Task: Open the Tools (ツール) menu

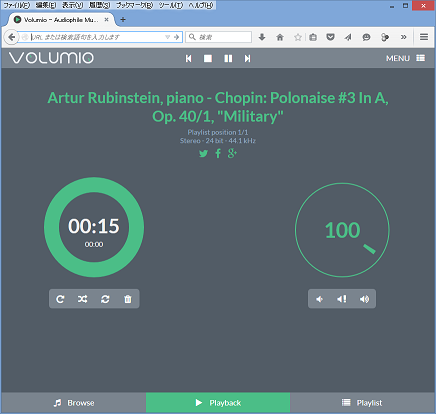Action: 170,6
